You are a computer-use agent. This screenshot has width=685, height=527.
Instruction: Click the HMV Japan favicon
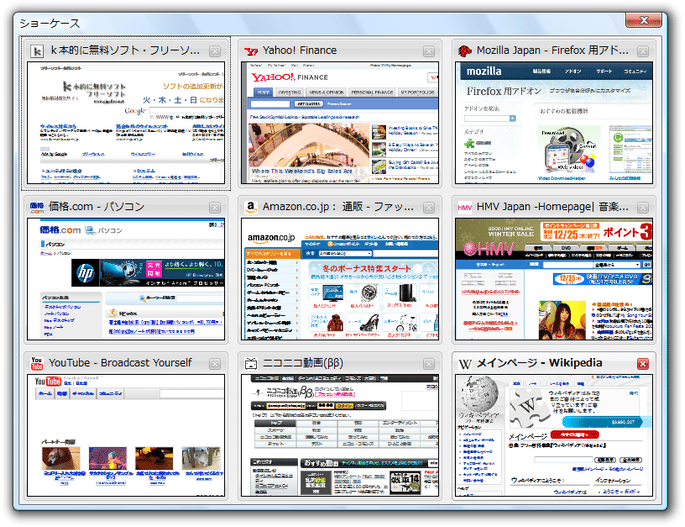coord(465,208)
